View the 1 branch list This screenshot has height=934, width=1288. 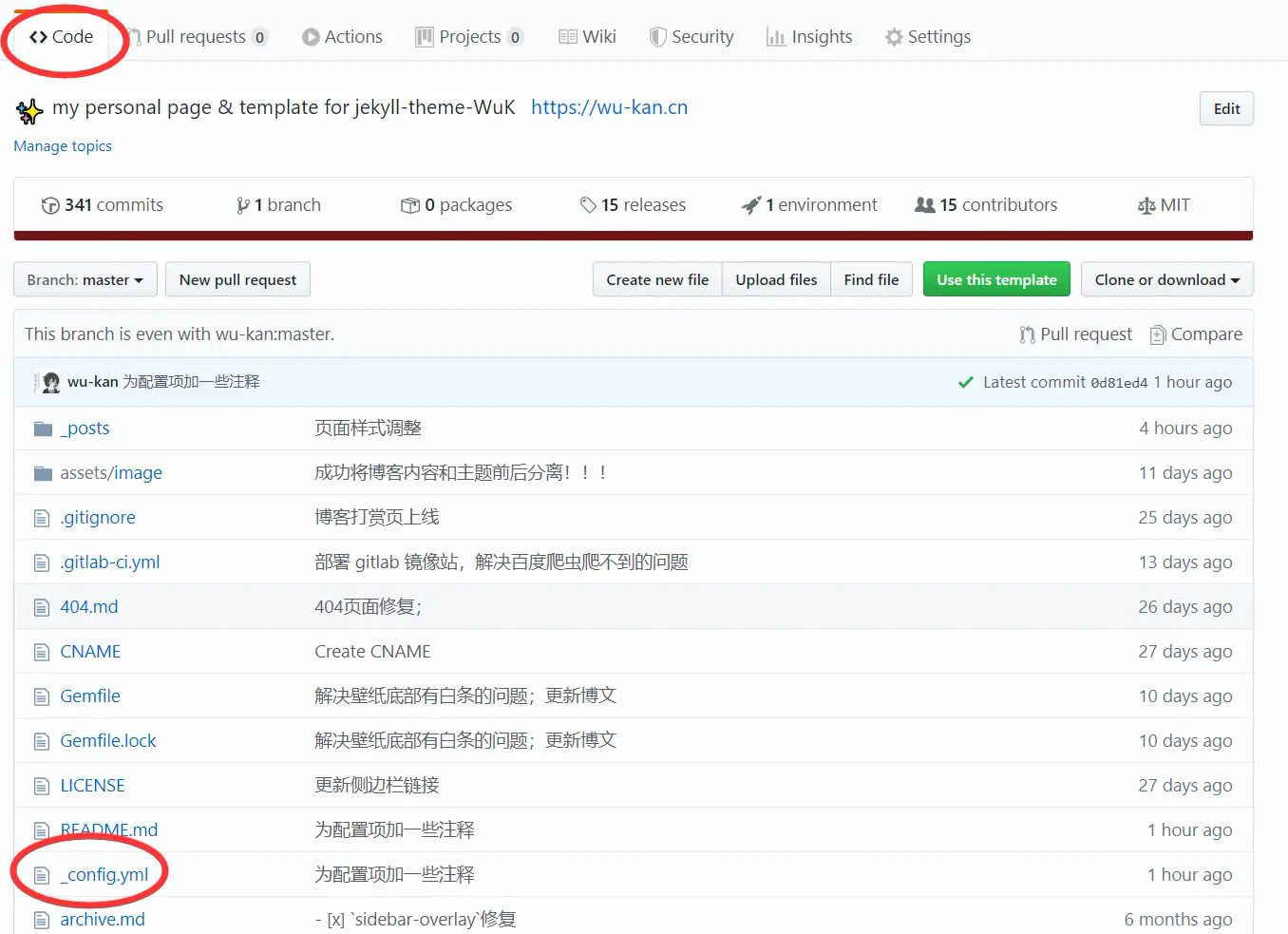tap(278, 205)
